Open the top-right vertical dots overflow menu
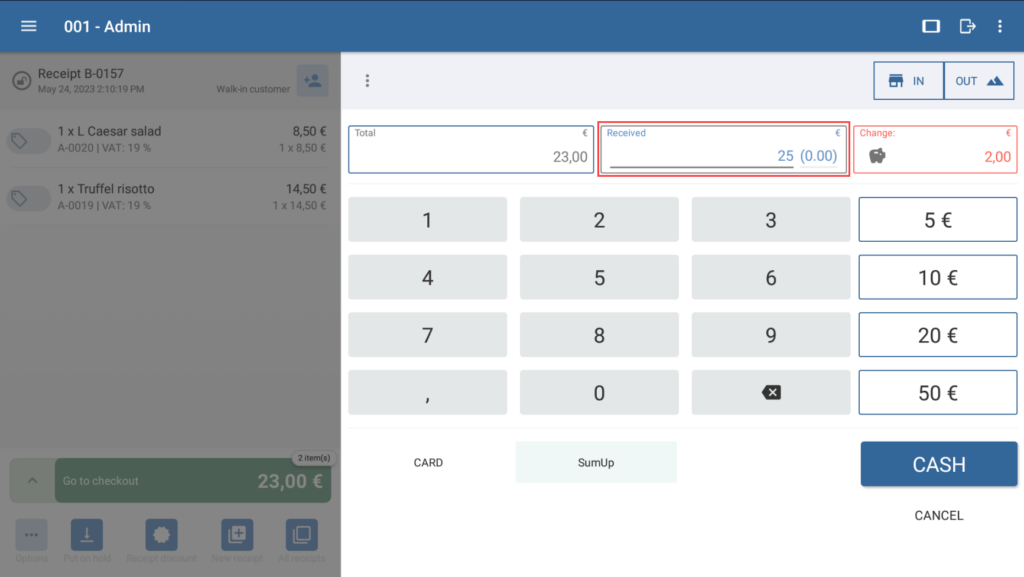This screenshot has height=577, width=1024. click(x=999, y=26)
